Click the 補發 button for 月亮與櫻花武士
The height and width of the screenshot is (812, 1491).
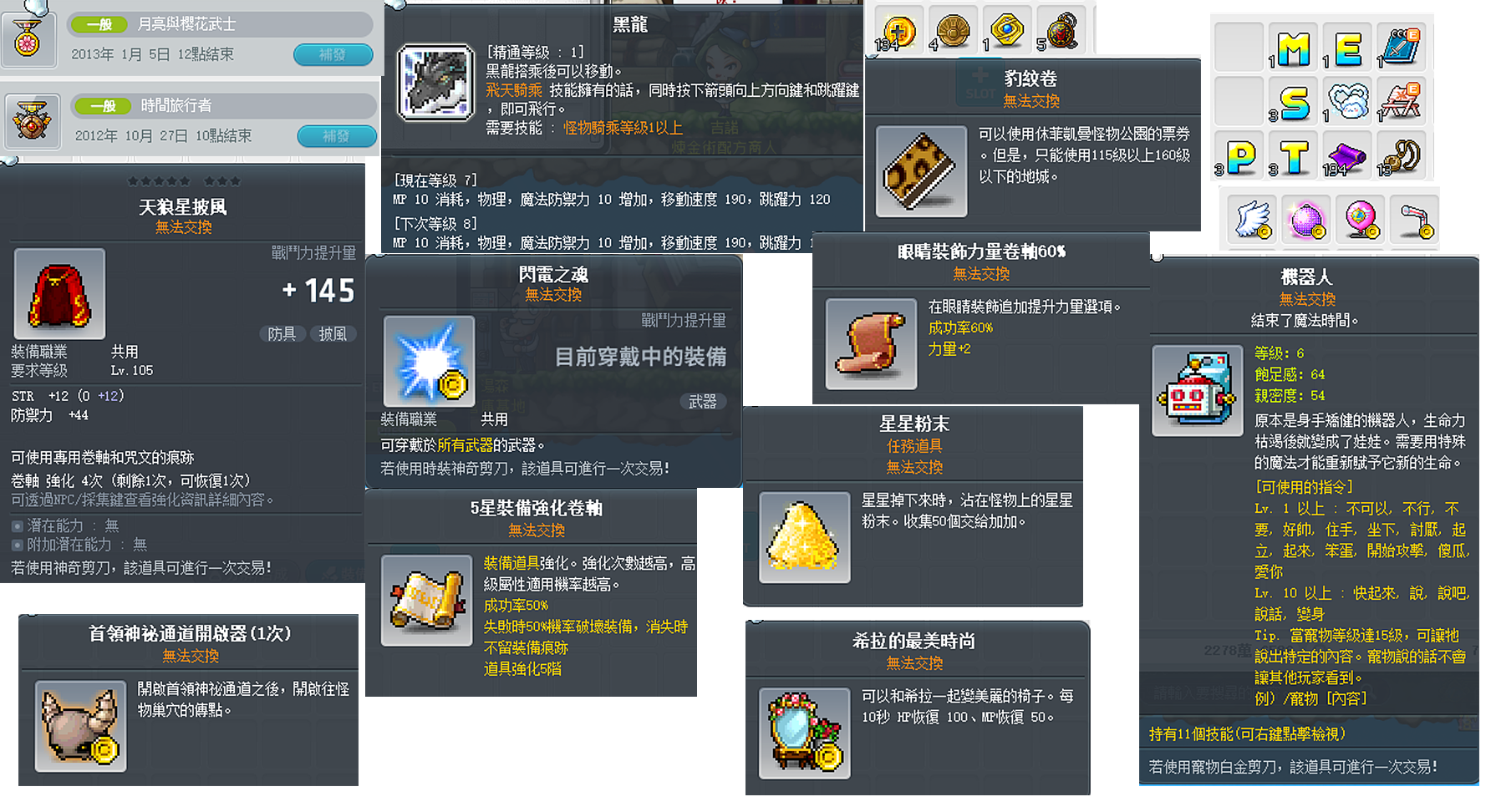333,54
